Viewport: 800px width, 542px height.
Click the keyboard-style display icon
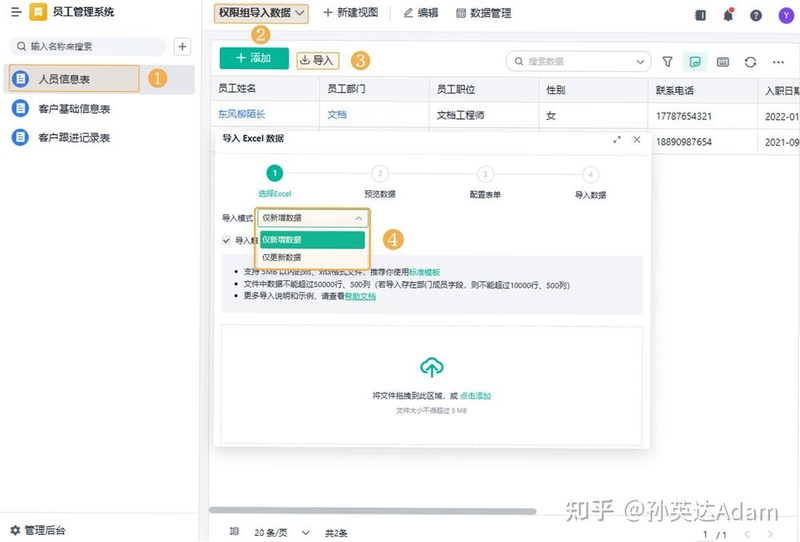(723, 62)
